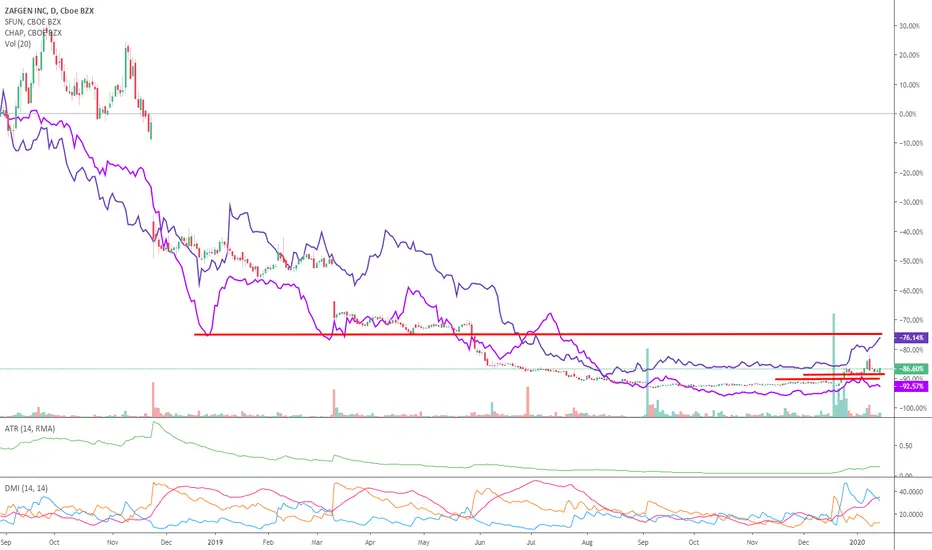Click the Dec label just before 2019
The width and height of the screenshot is (932, 550).
pyautogui.click(x=166, y=542)
